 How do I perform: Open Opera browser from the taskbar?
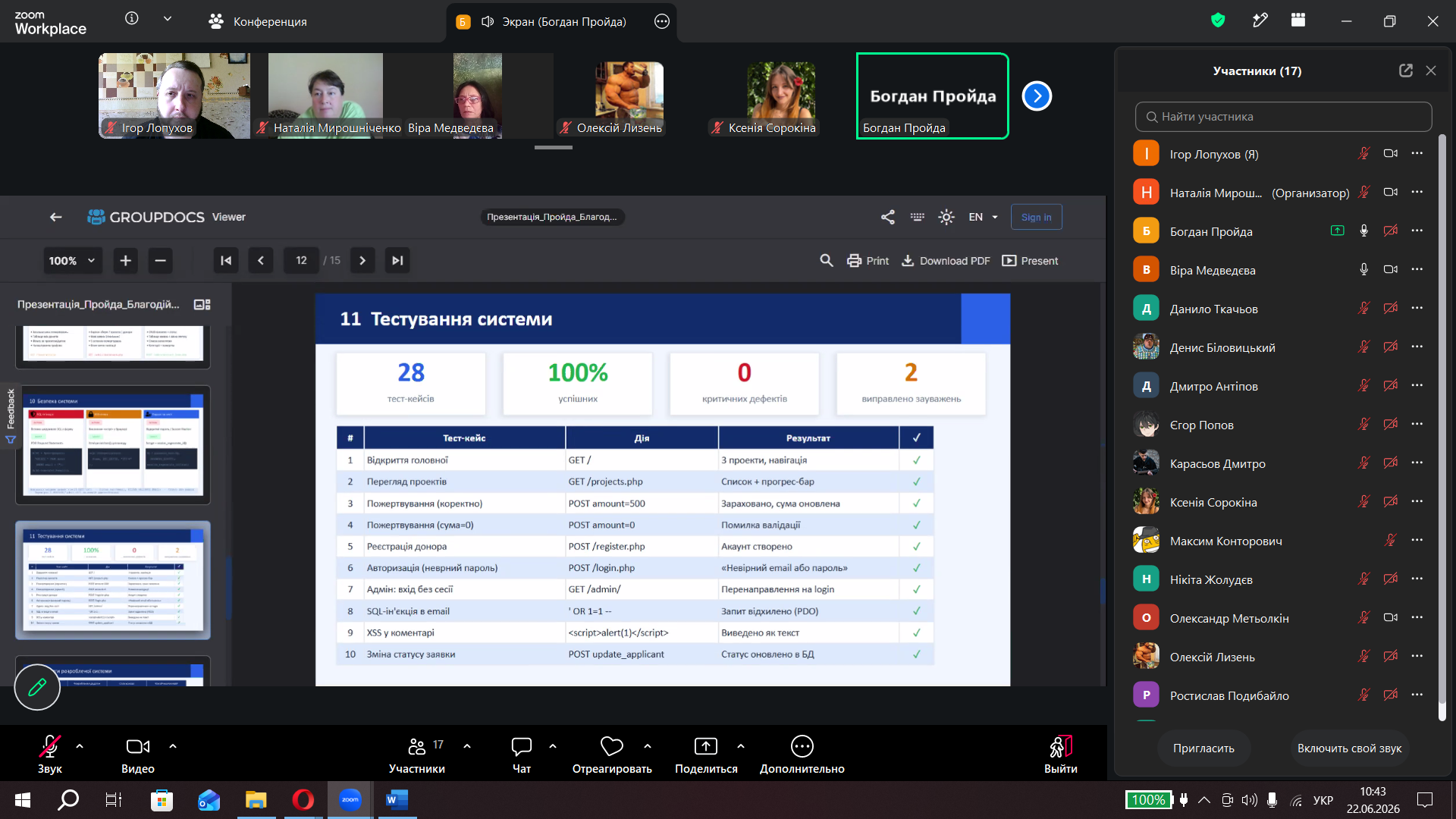tap(303, 800)
